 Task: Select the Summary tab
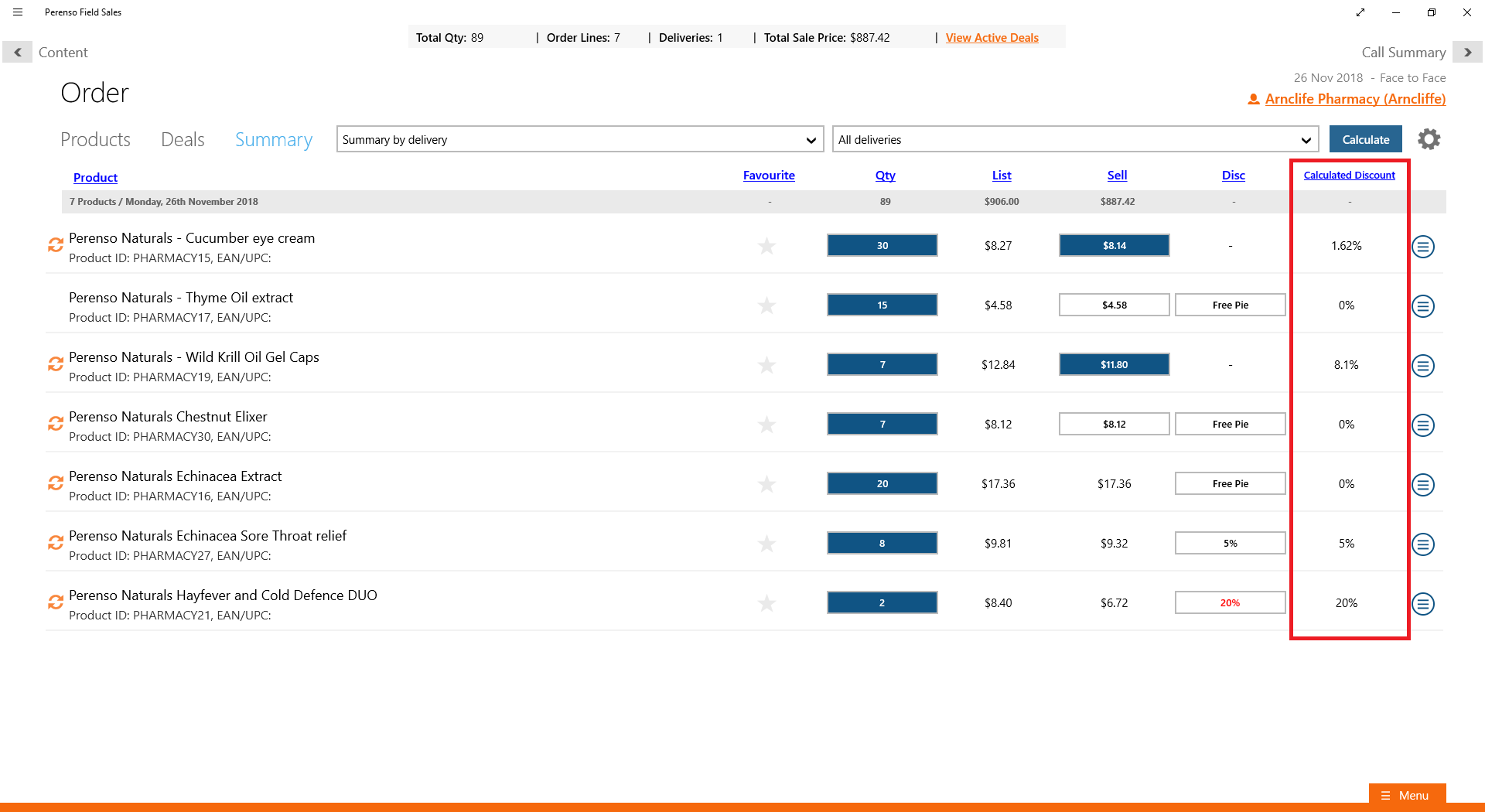pos(274,139)
